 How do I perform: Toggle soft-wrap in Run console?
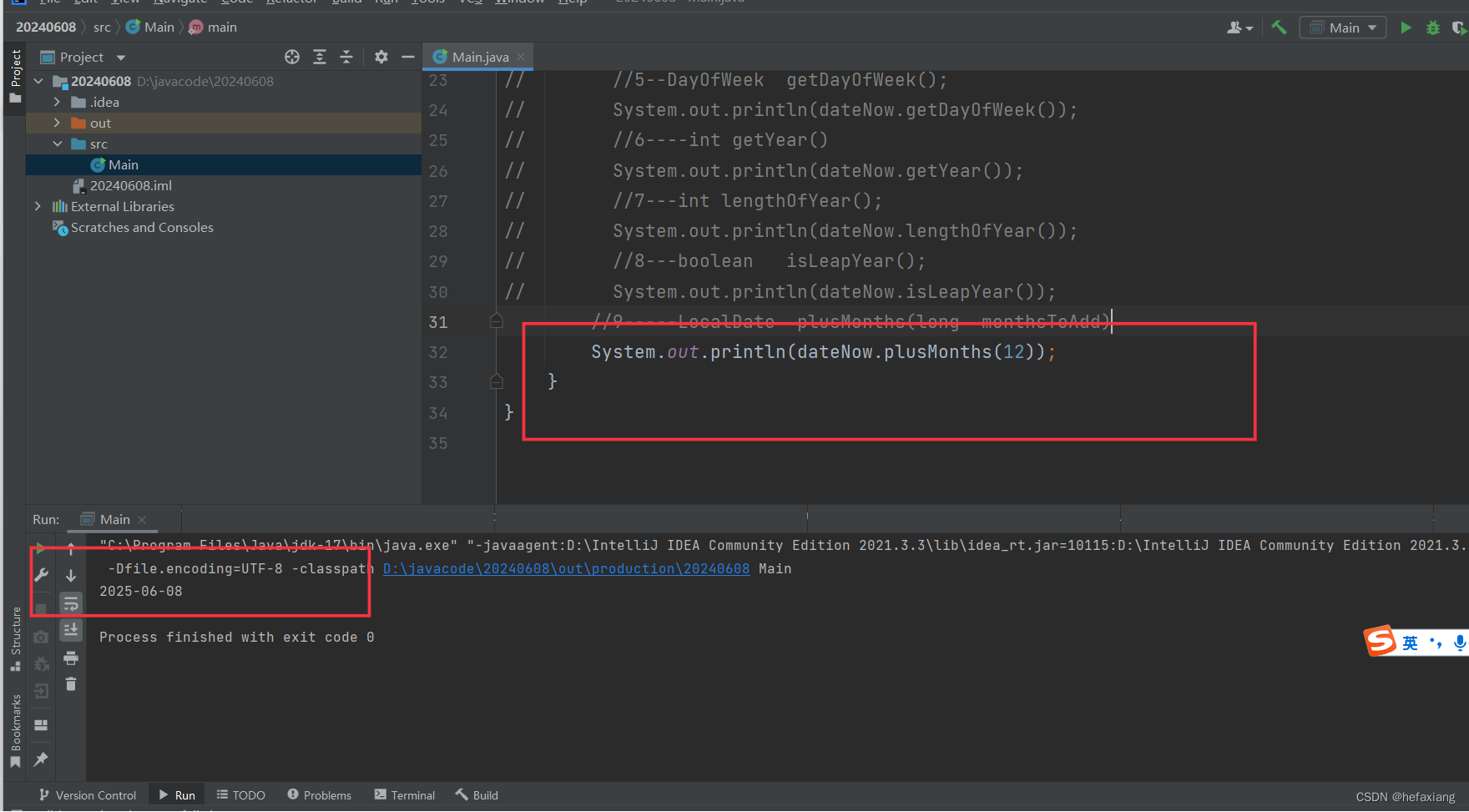71,603
